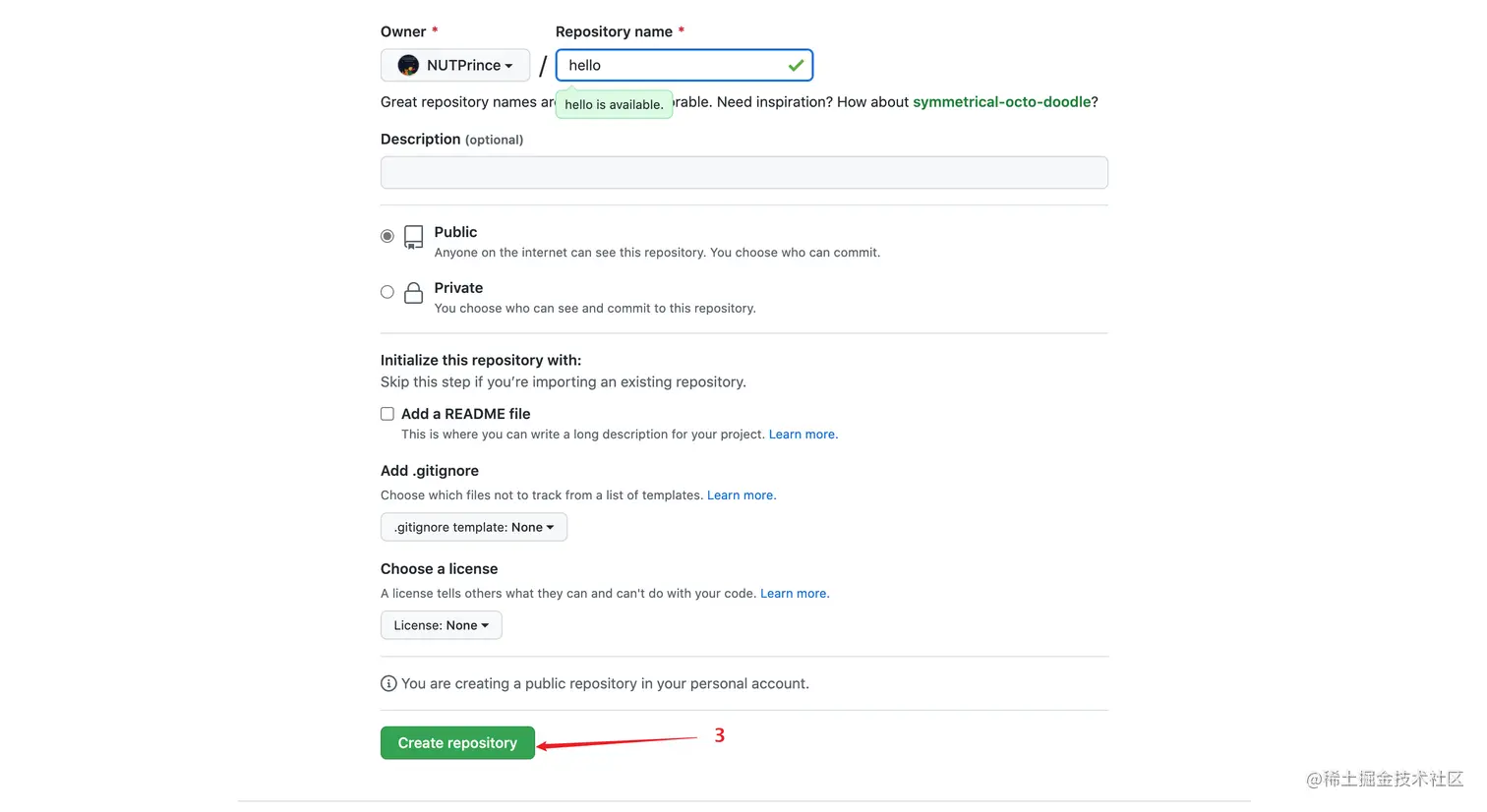Click into the Description text field
The width and height of the screenshot is (1487, 812).
[x=743, y=173]
